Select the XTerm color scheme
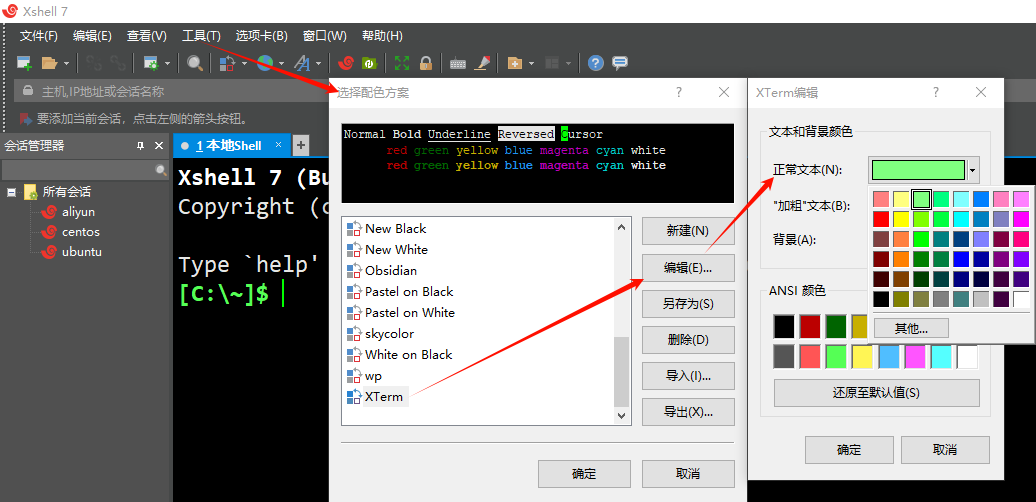 click(384, 397)
